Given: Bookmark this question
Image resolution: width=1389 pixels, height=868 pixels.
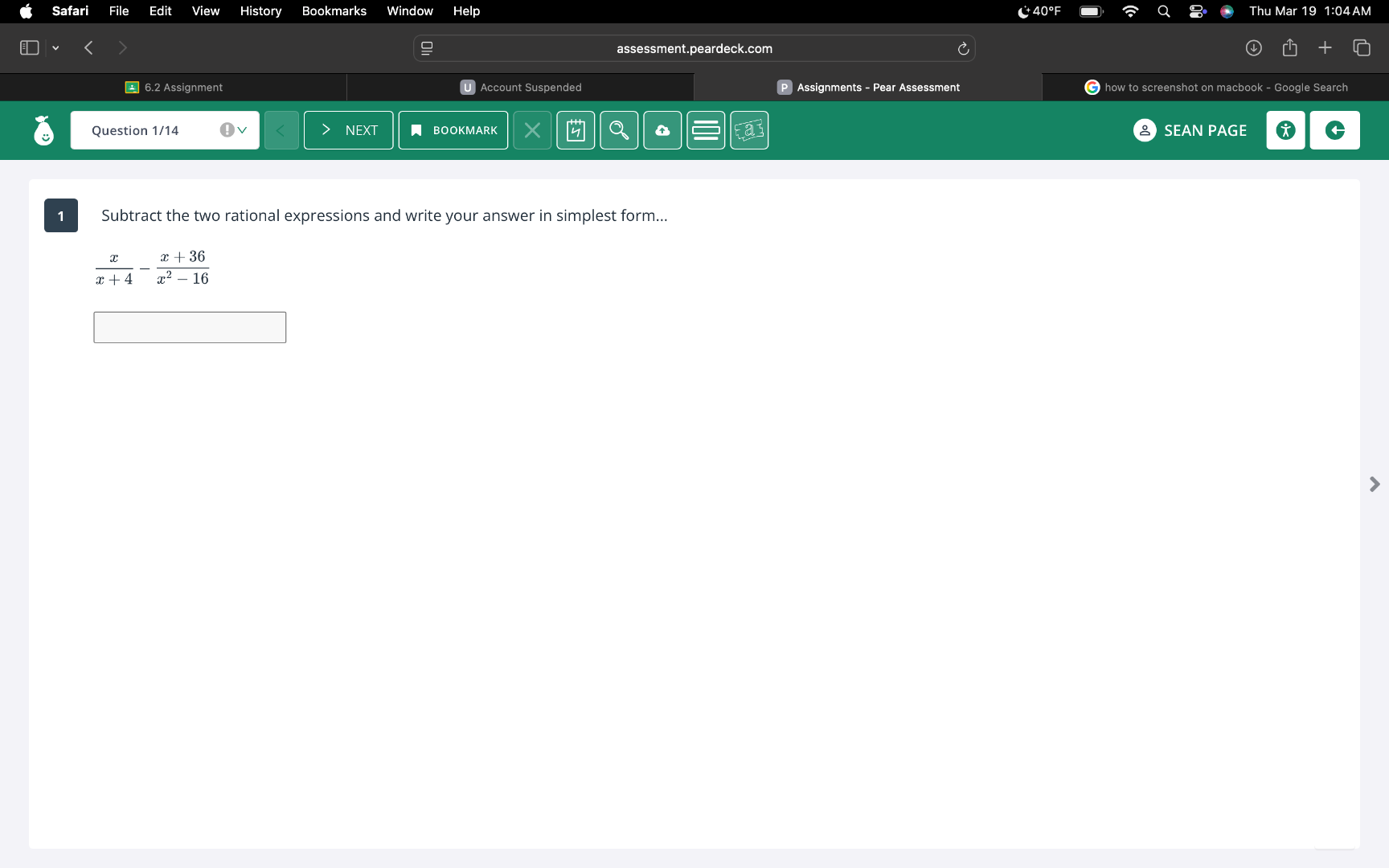Looking at the screenshot, I should (453, 130).
